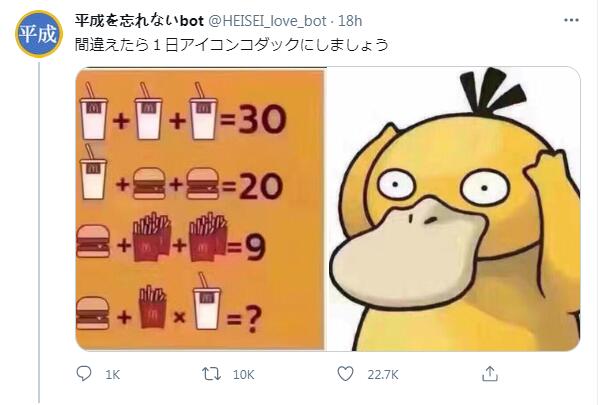Click the =? final equation row

click(169, 302)
